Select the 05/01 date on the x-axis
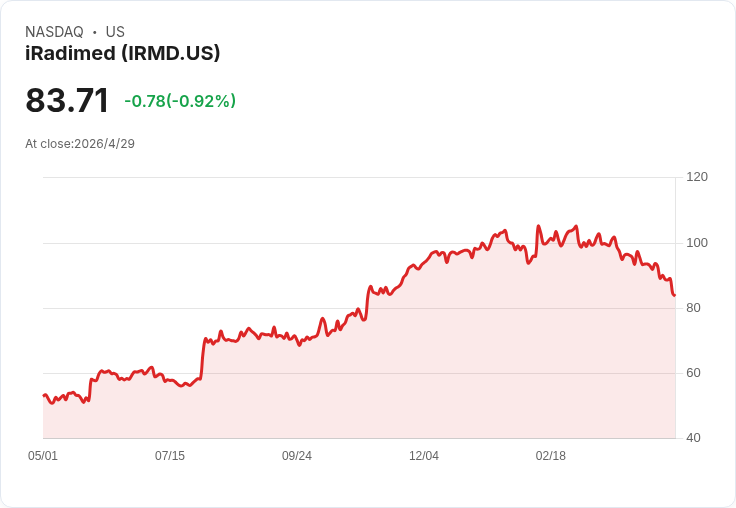This screenshot has height=508, width=736. pos(43,456)
